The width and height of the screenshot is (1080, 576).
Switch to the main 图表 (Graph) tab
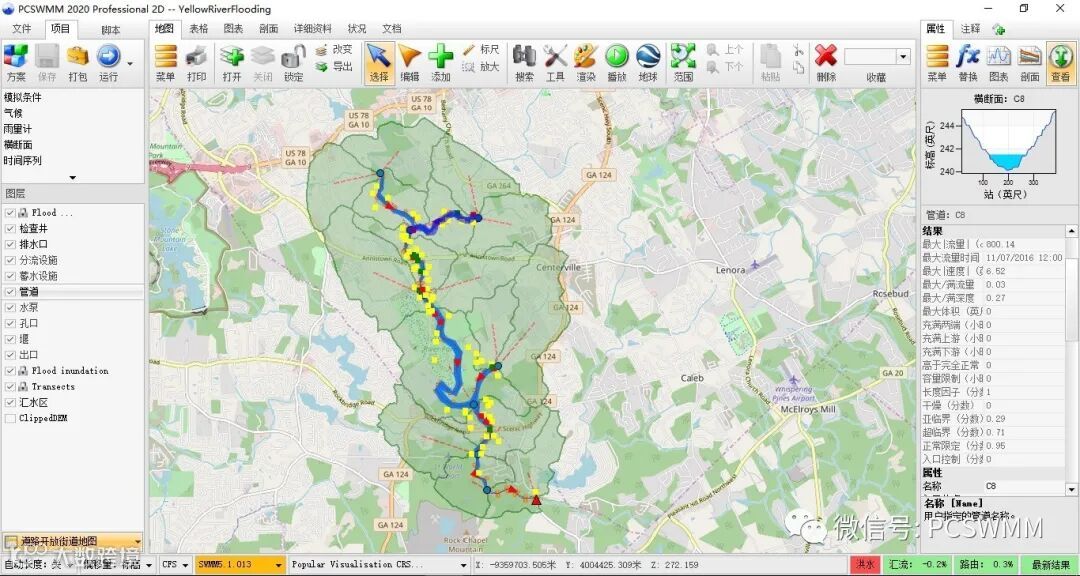(233, 29)
